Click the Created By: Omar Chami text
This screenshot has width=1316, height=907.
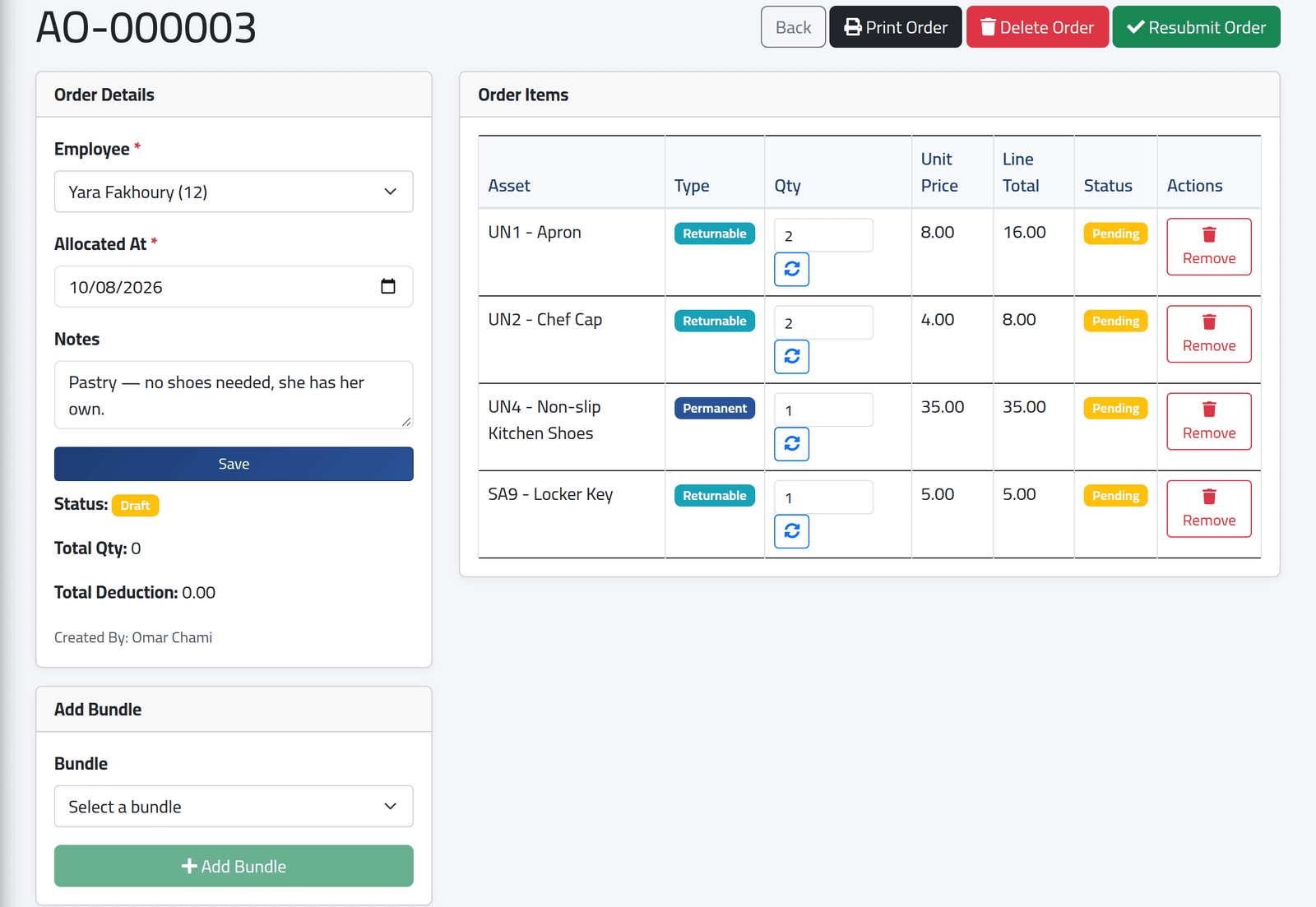pos(133,637)
